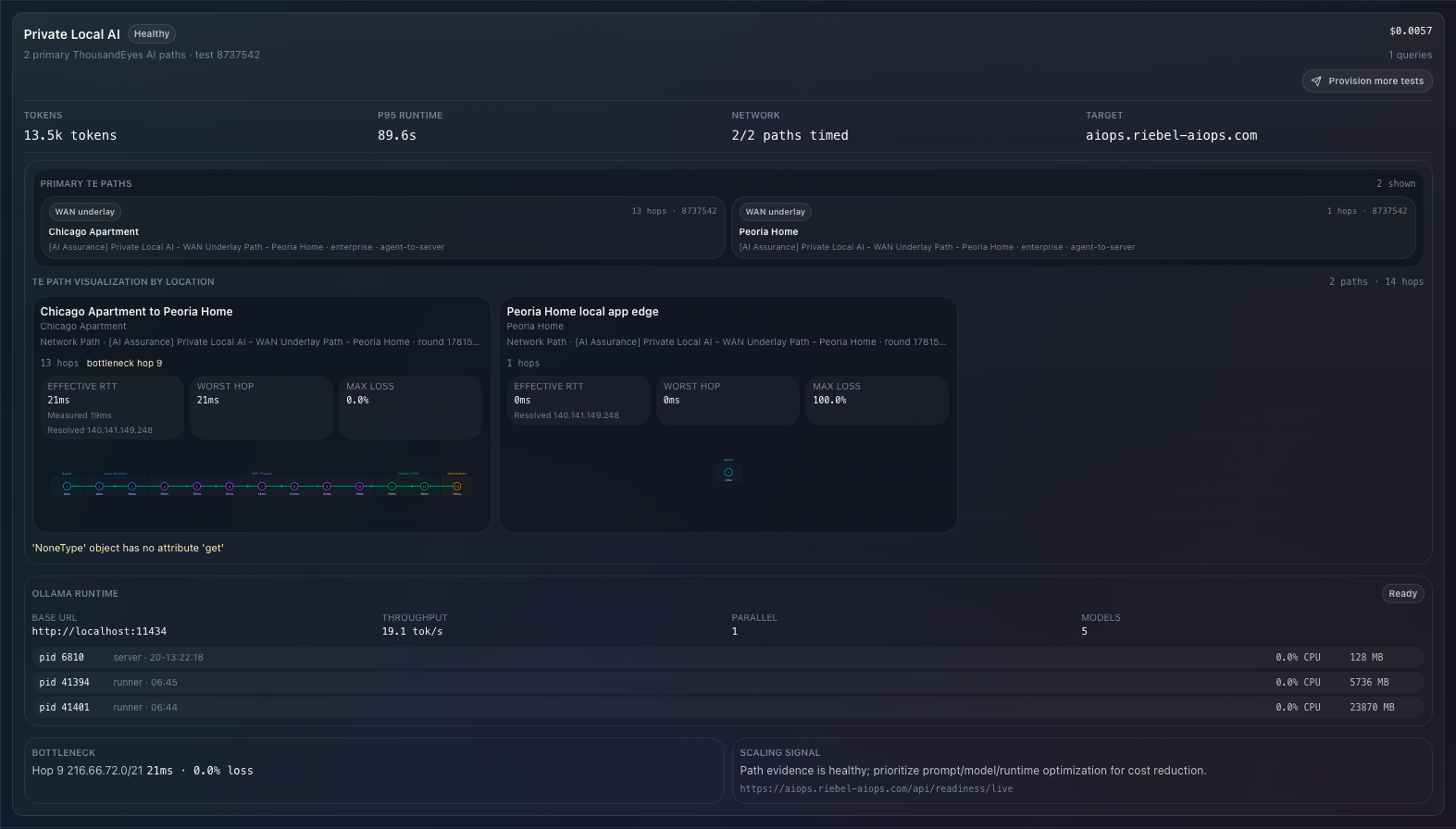Click Peoria Home Worst Hop 0ms tile
Image resolution: width=1456 pixels, height=829 pixels.
click(x=728, y=401)
